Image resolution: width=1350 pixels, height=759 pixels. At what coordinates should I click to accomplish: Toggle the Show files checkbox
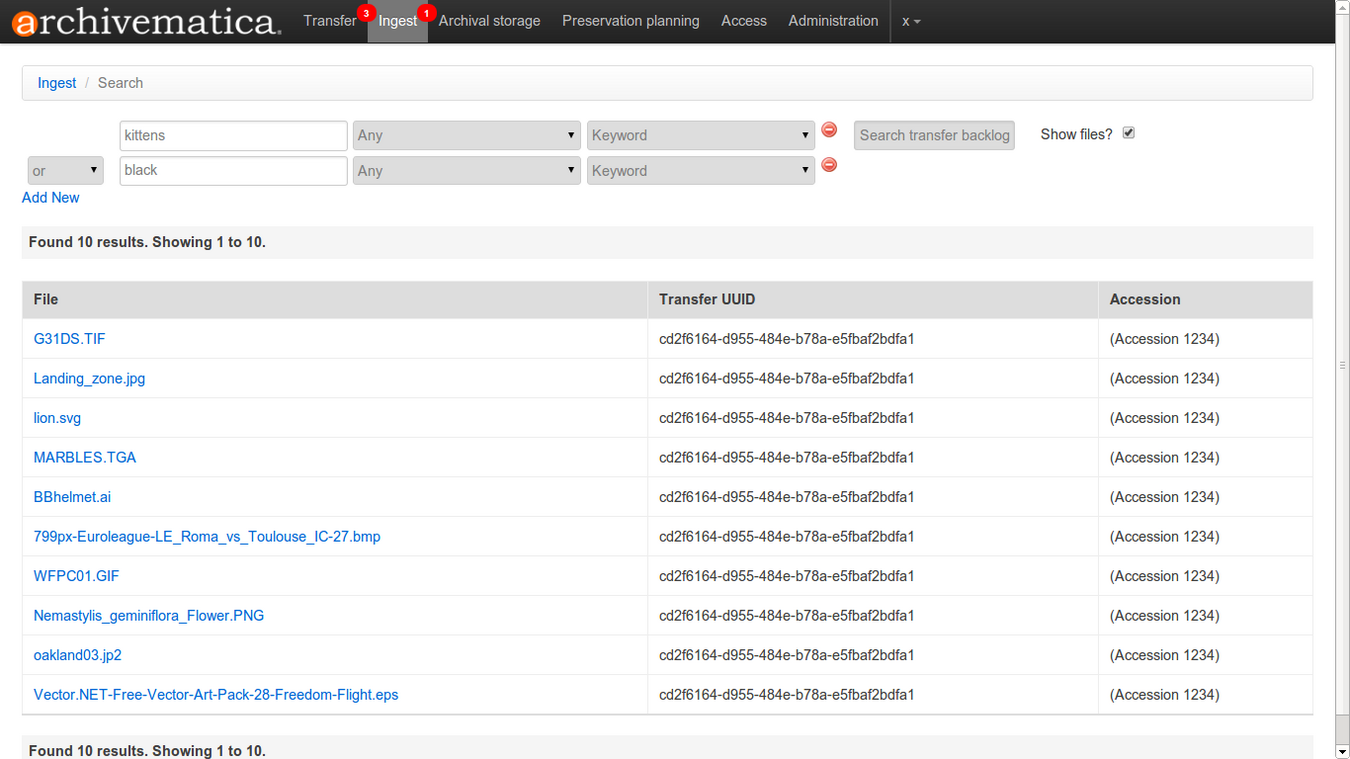point(1128,132)
